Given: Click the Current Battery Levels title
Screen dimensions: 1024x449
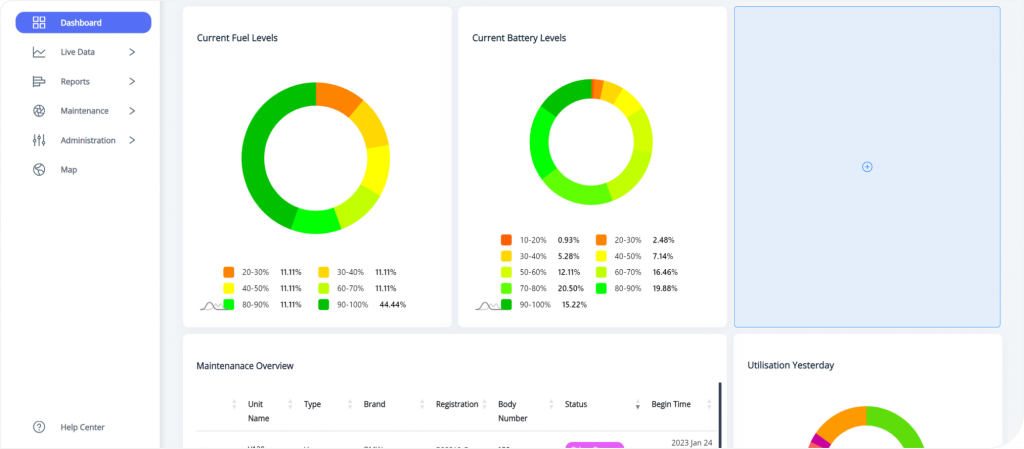Looking at the screenshot, I should pos(519,38).
